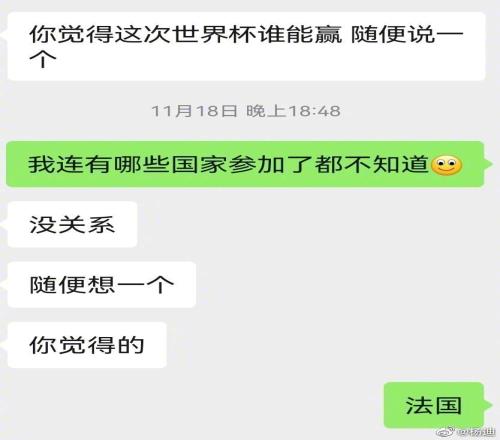
Task: Tap the left tail of the 随便想一个 bubble
Action: coord(4,284)
